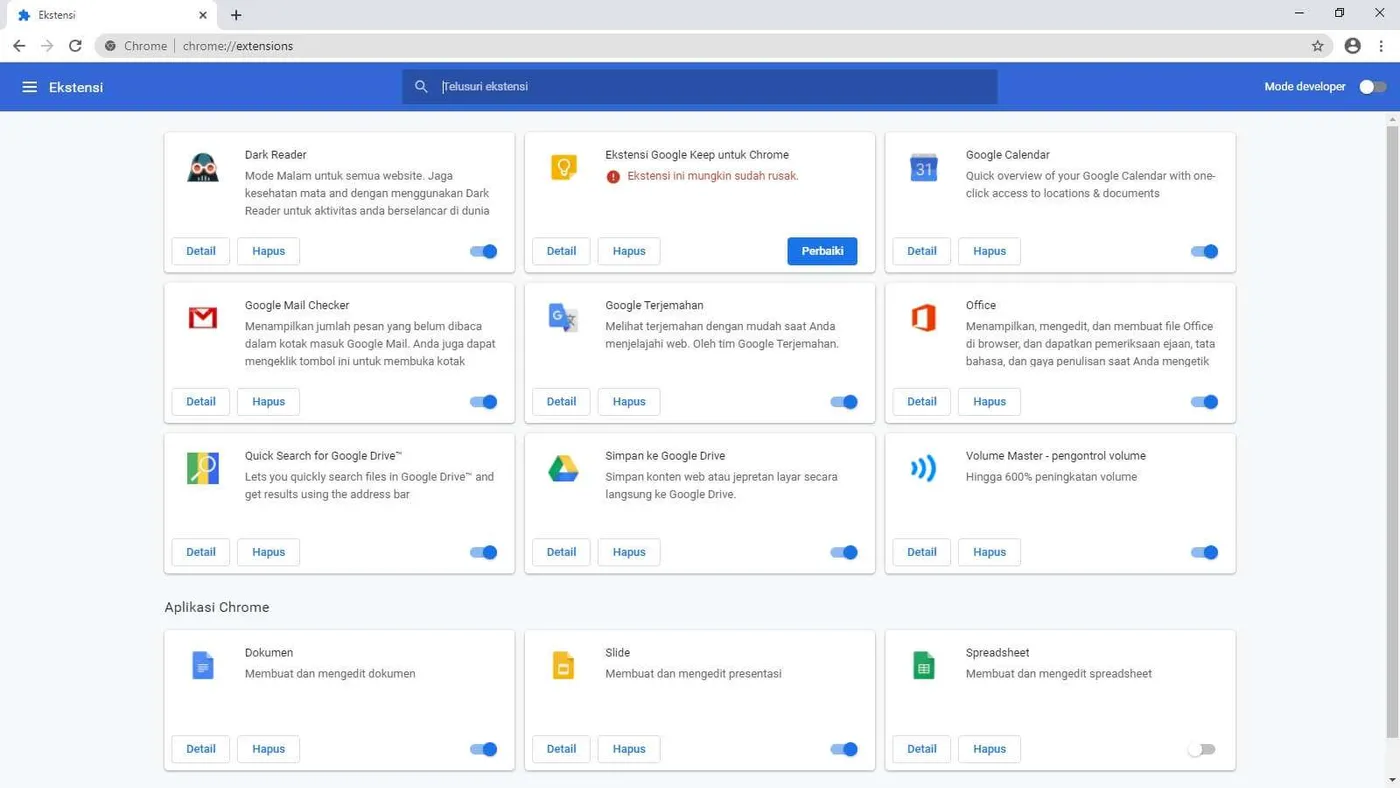
Task: Open the Chrome profile avatar
Action: [1352, 46]
